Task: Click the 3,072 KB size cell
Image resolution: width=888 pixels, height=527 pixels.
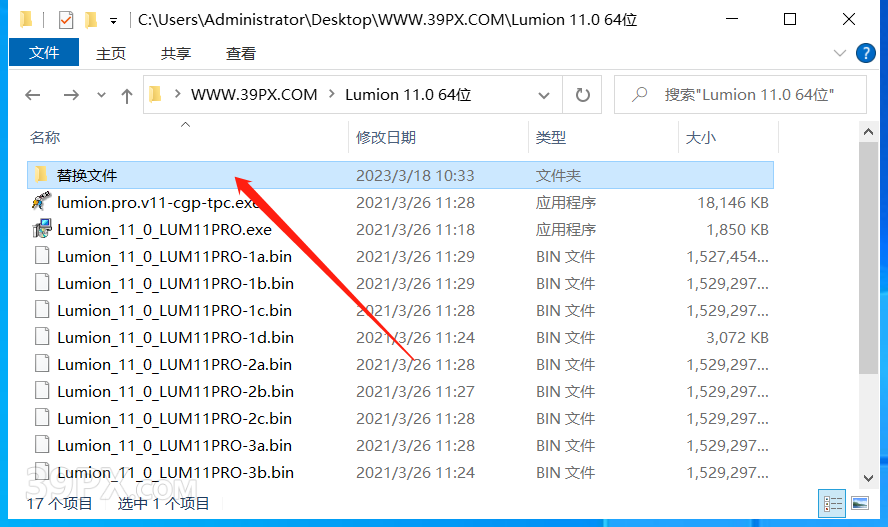Action: point(737,338)
